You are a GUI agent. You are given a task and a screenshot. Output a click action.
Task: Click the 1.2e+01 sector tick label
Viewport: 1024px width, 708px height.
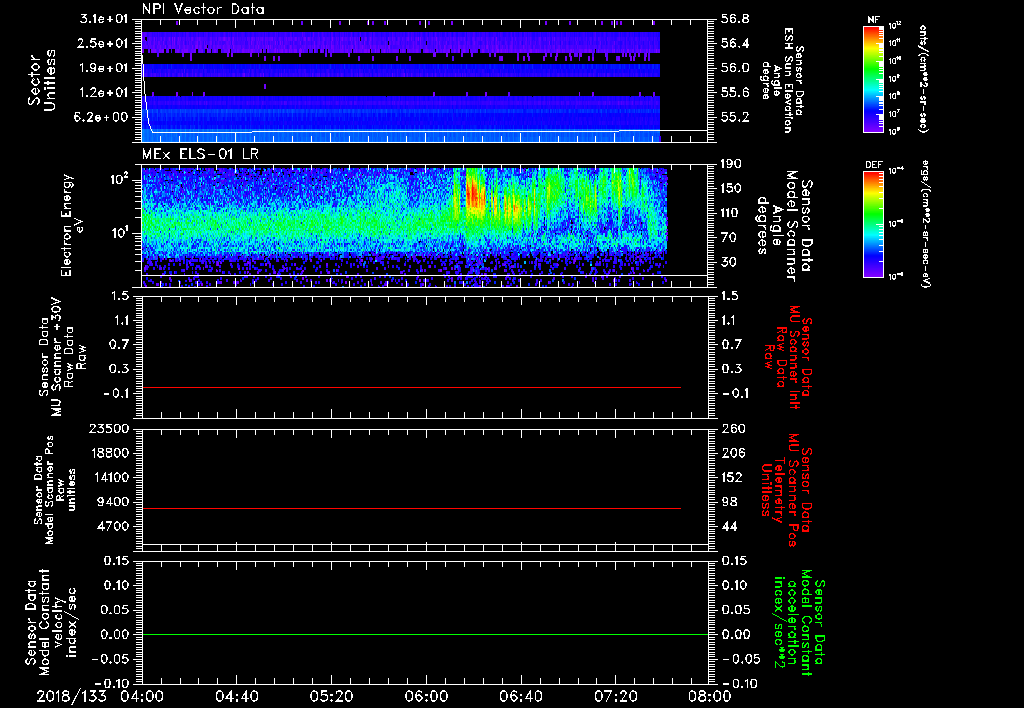pos(104,92)
